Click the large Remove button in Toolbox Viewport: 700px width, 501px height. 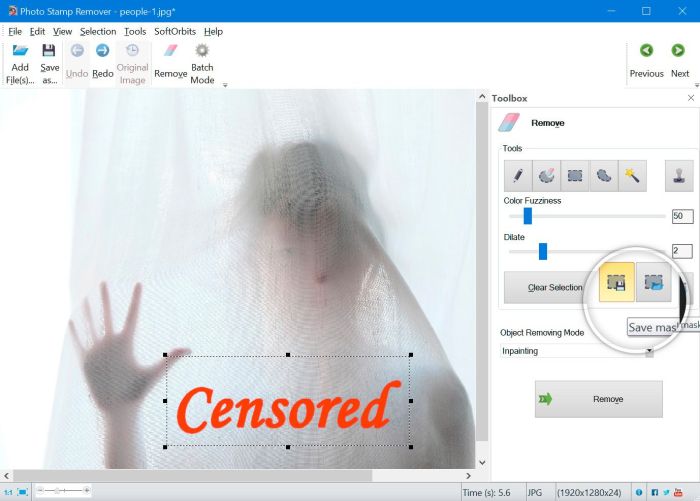pyautogui.click(x=599, y=399)
